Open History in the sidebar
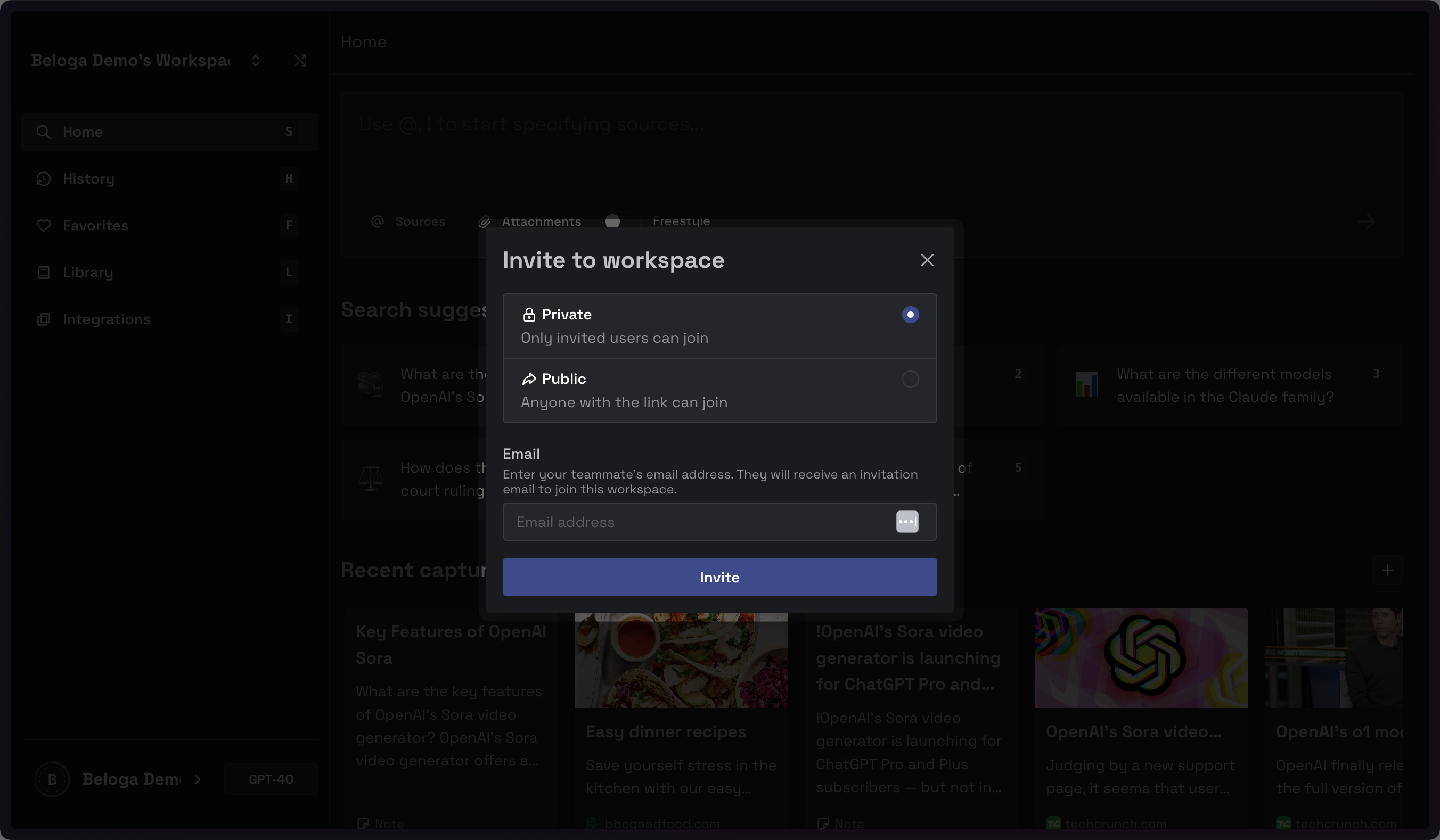 [x=88, y=179]
